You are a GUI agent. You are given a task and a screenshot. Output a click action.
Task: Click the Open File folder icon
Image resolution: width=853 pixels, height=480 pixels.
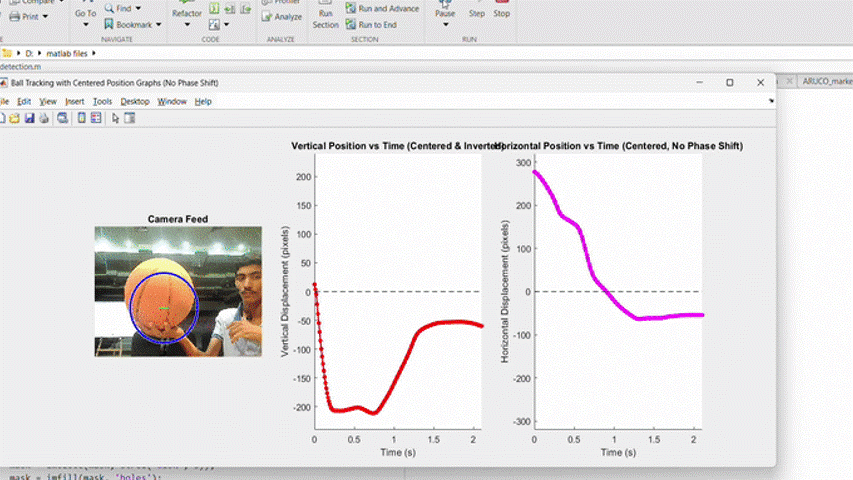pyautogui.click(x=14, y=118)
